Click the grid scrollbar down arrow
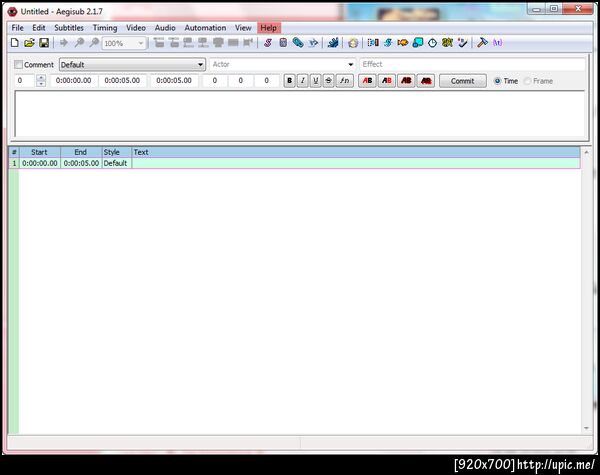 pyautogui.click(x=587, y=429)
